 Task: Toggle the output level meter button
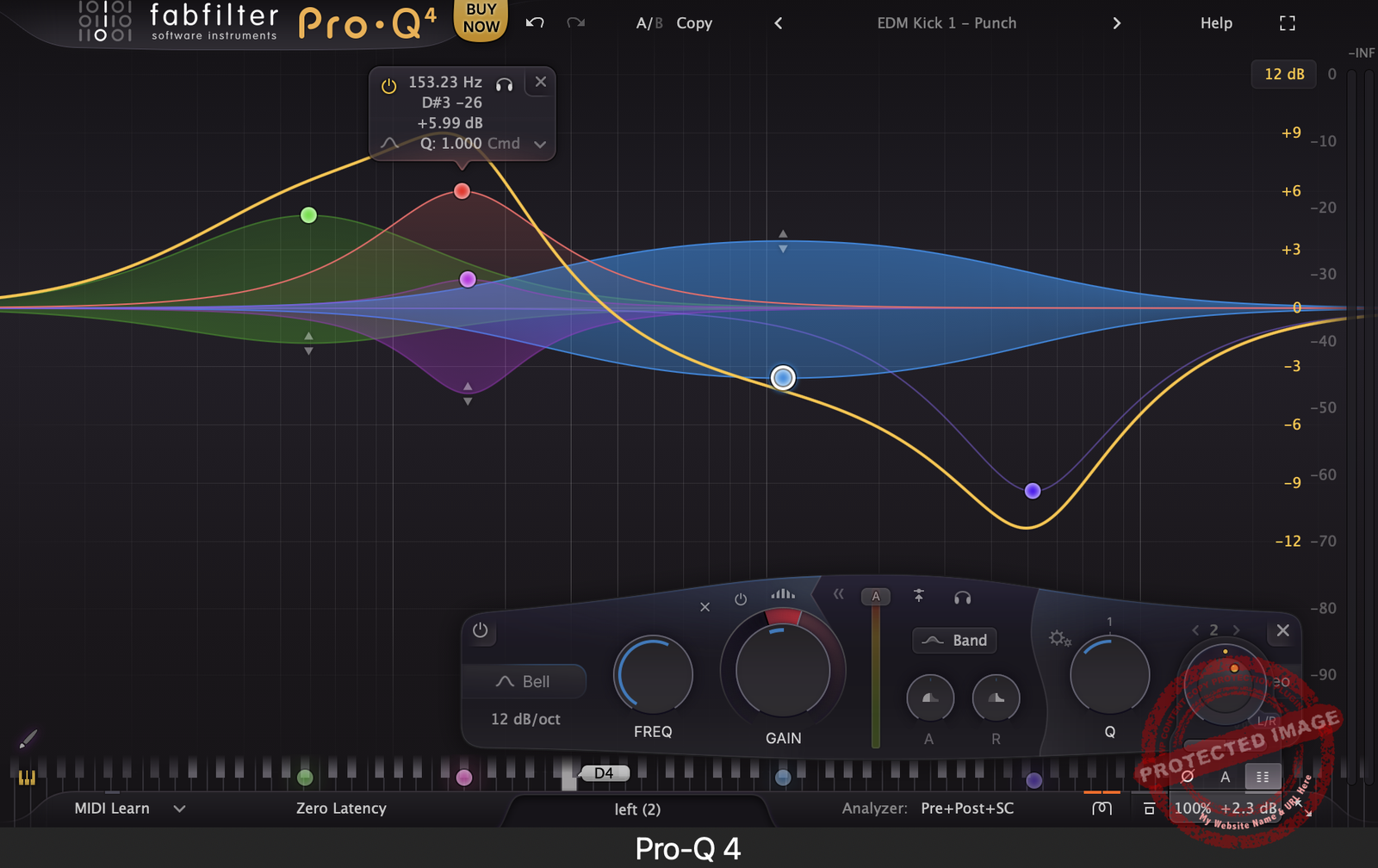point(1263,777)
